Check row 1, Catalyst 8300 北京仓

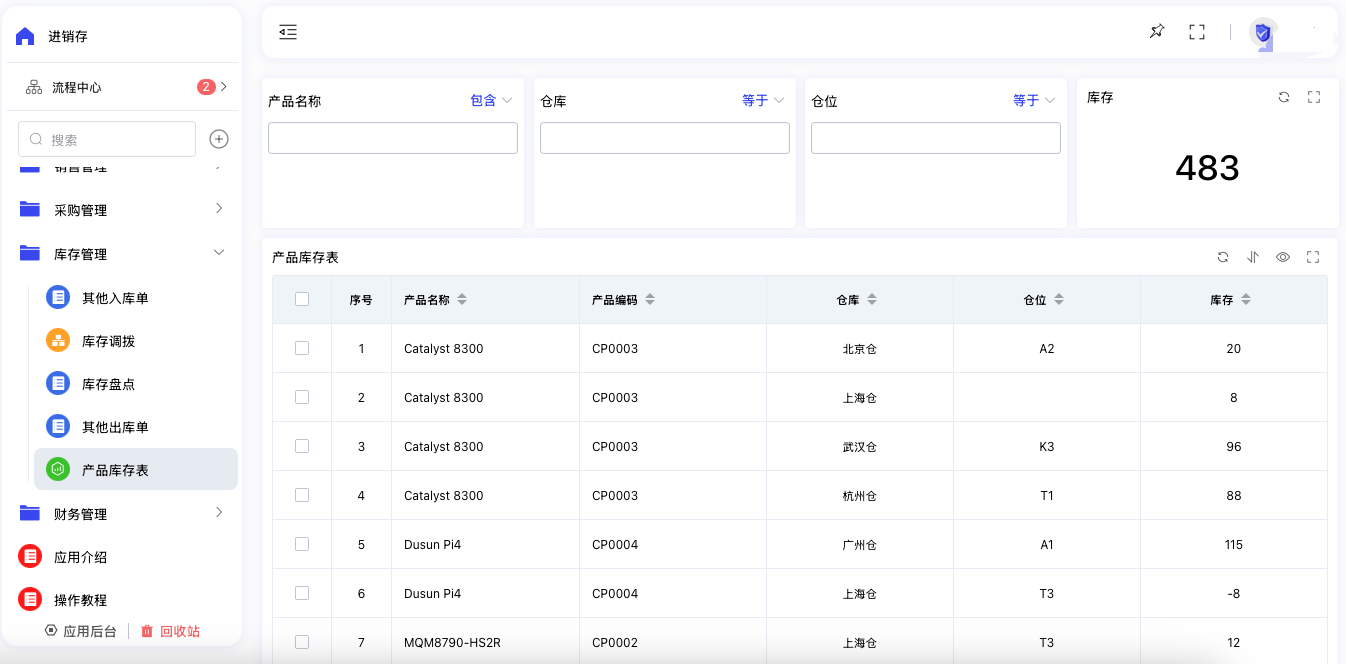302,348
